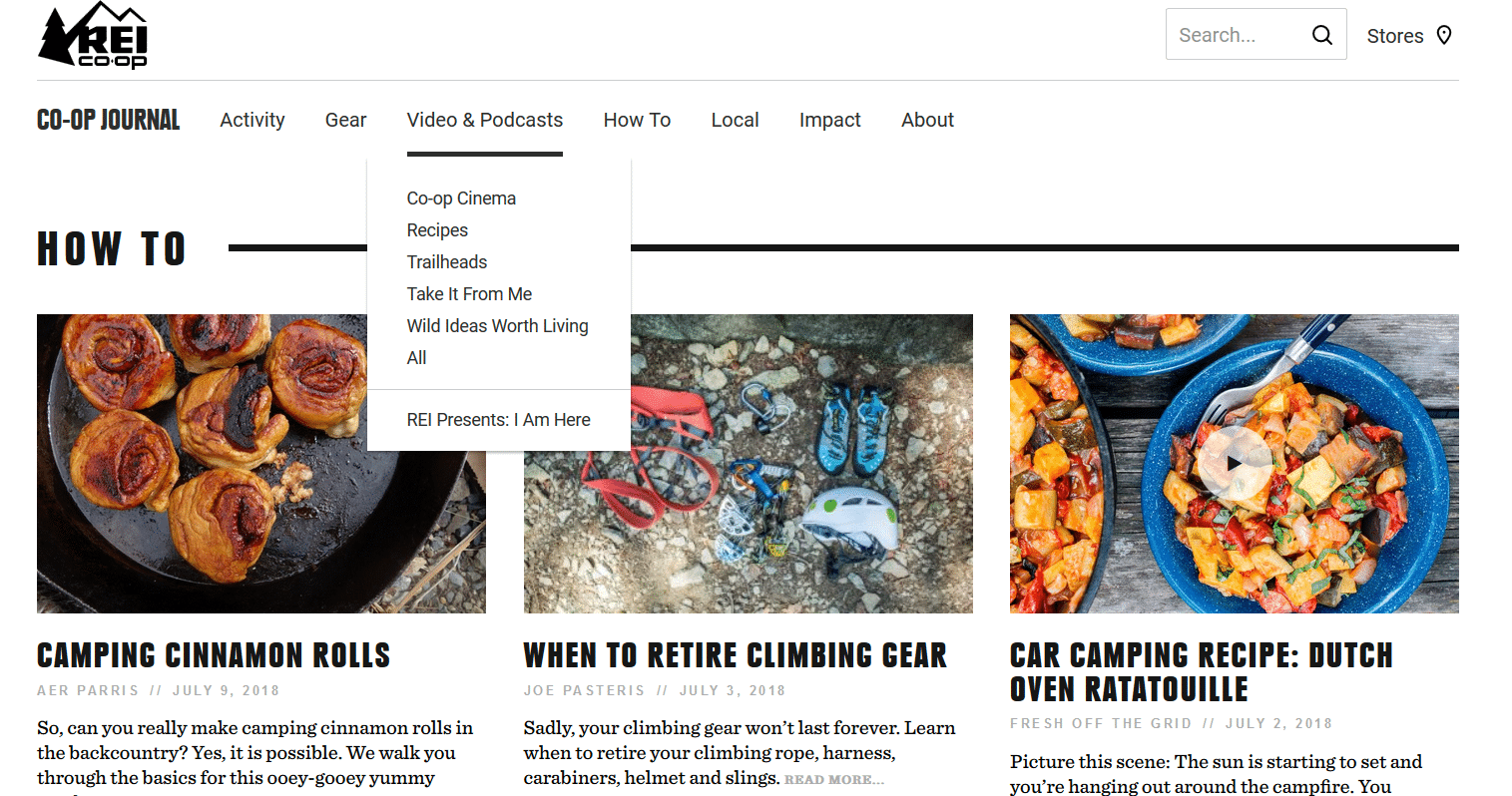
Task: Click the REI Co-op logo
Action: coord(93,36)
